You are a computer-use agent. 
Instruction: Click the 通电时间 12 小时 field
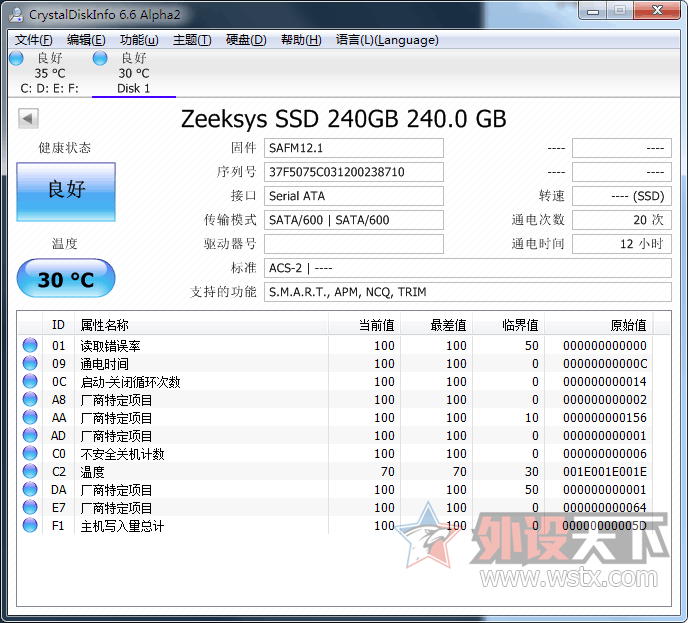(622, 244)
